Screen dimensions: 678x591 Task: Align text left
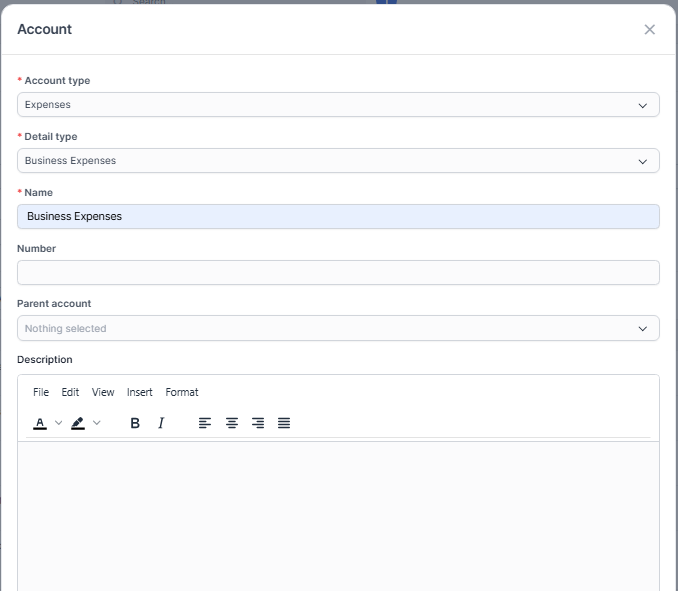(205, 423)
